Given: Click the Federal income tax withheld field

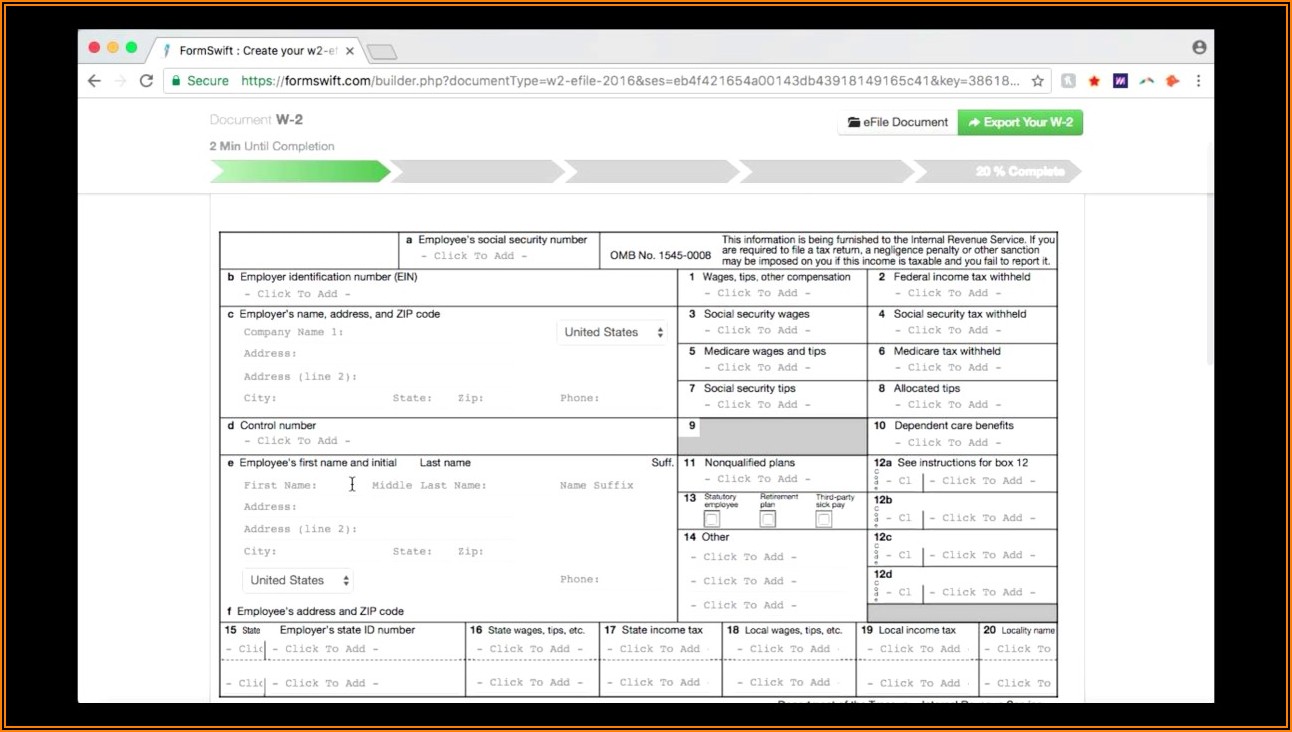Looking at the screenshot, I should pos(948,293).
